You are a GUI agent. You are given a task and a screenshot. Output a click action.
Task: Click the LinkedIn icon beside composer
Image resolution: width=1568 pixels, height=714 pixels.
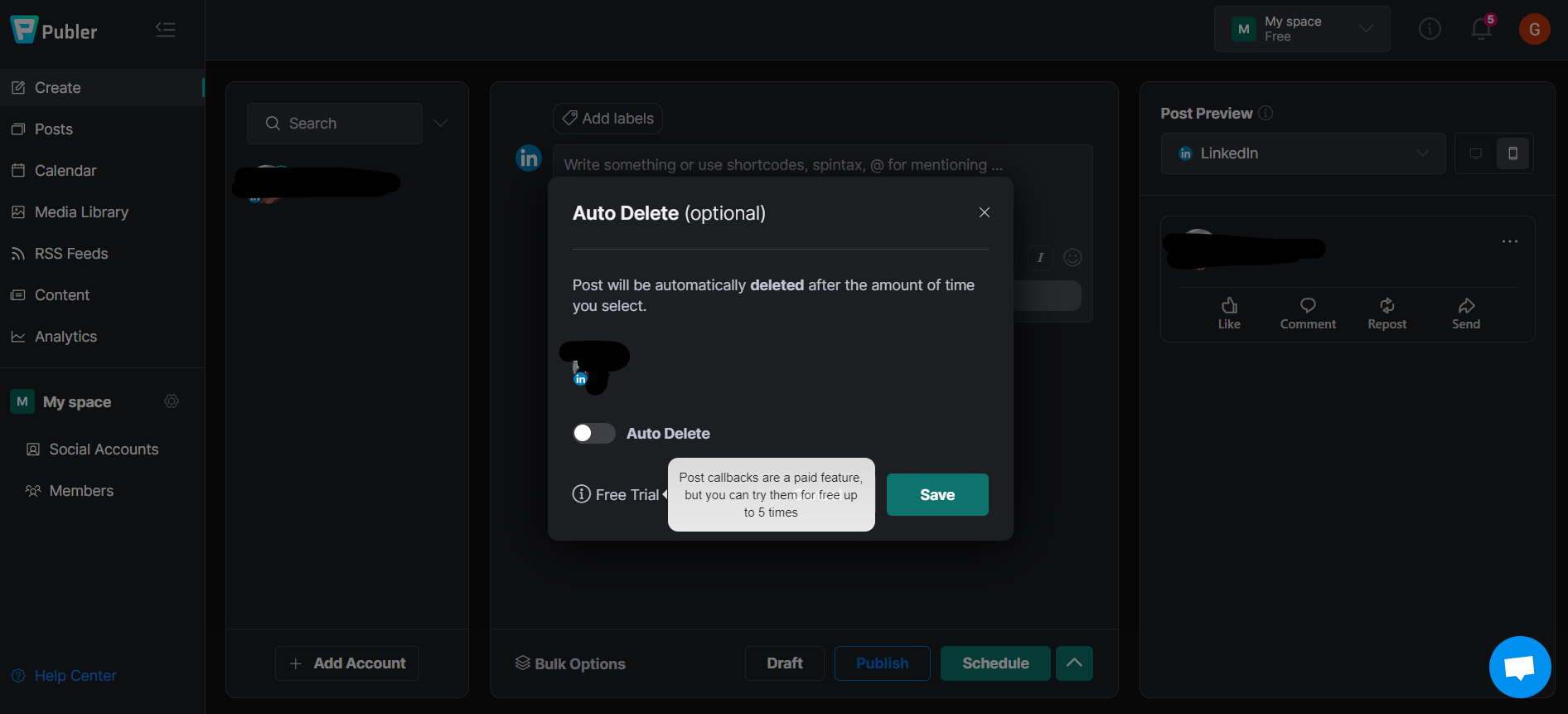click(x=529, y=158)
